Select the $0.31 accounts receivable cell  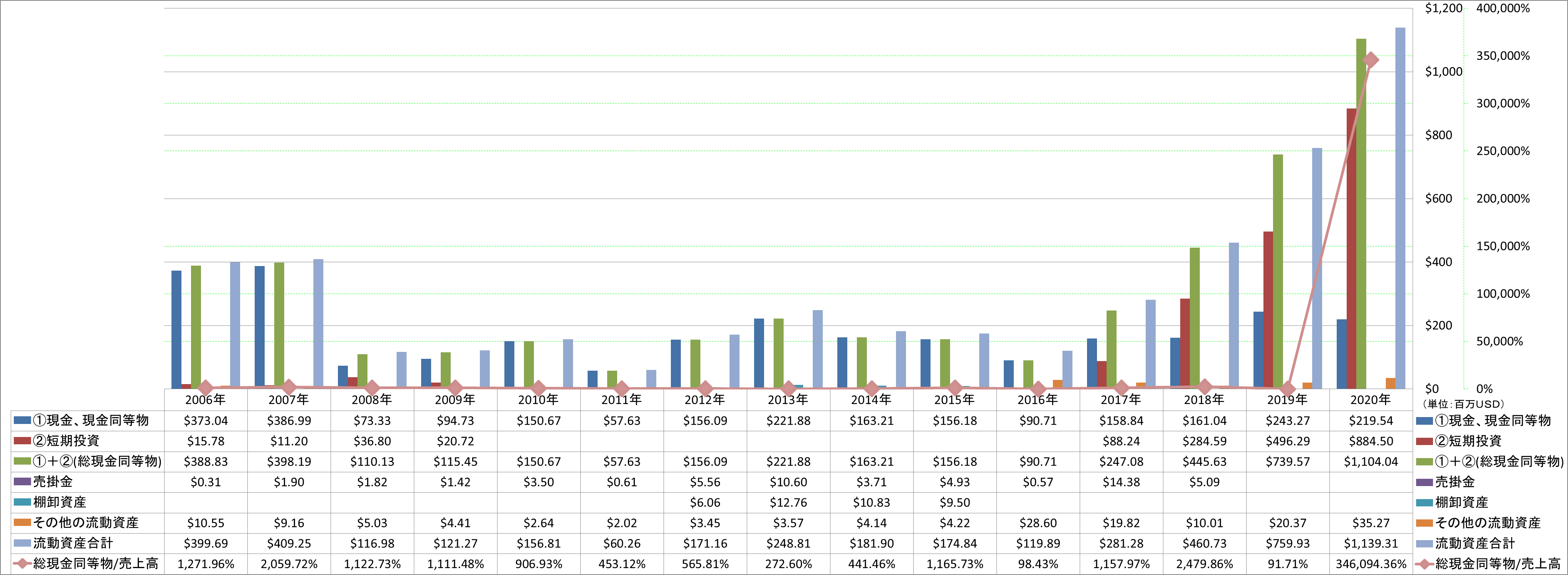coord(206,482)
